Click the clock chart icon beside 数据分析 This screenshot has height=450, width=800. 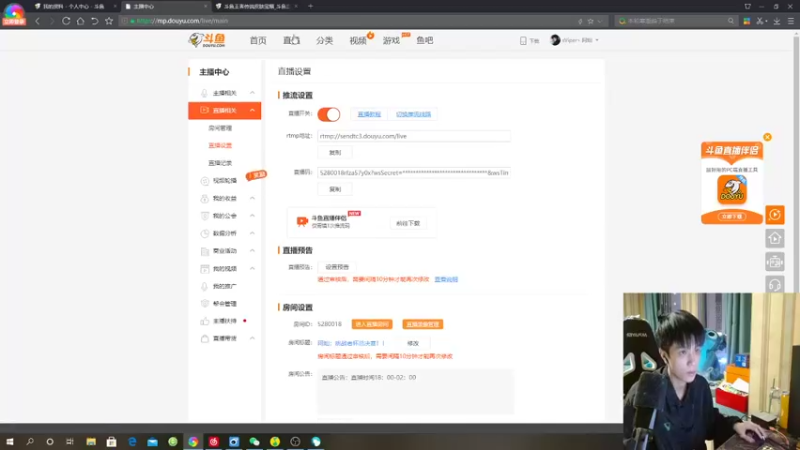coord(205,233)
